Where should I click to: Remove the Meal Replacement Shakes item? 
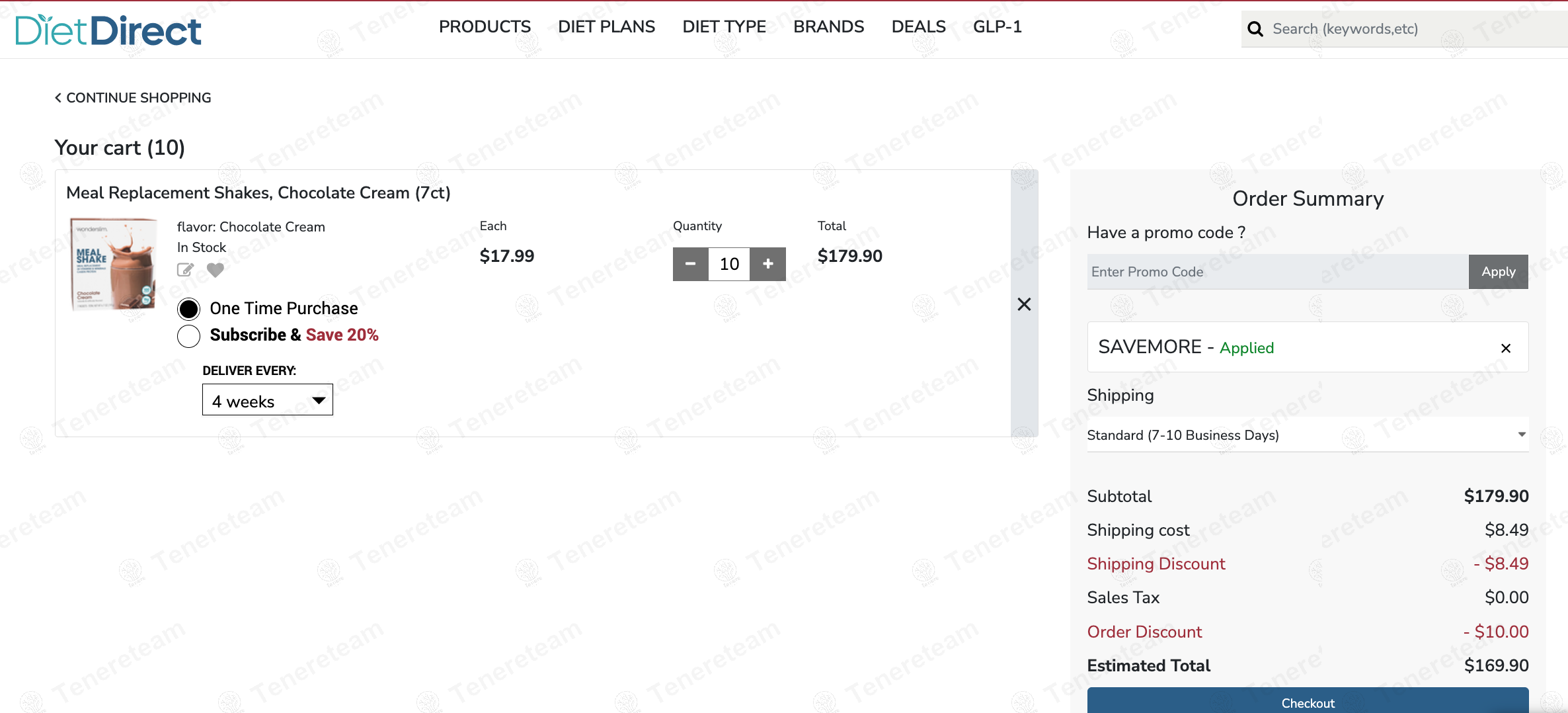pyautogui.click(x=1024, y=304)
